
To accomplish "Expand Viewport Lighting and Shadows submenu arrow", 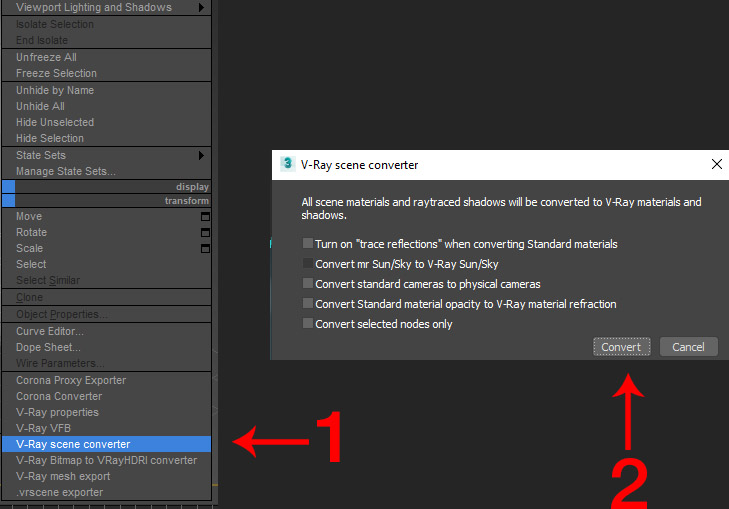I will pyautogui.click(x=201, y=7).
